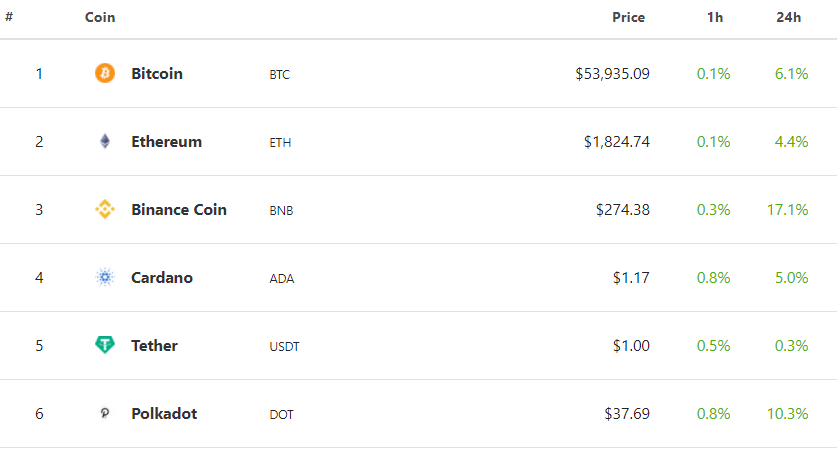Click the Ethereum diamond icon
The height and width of the screenshot is (449, 837).
pyautogui.click(x=105, y=141)
